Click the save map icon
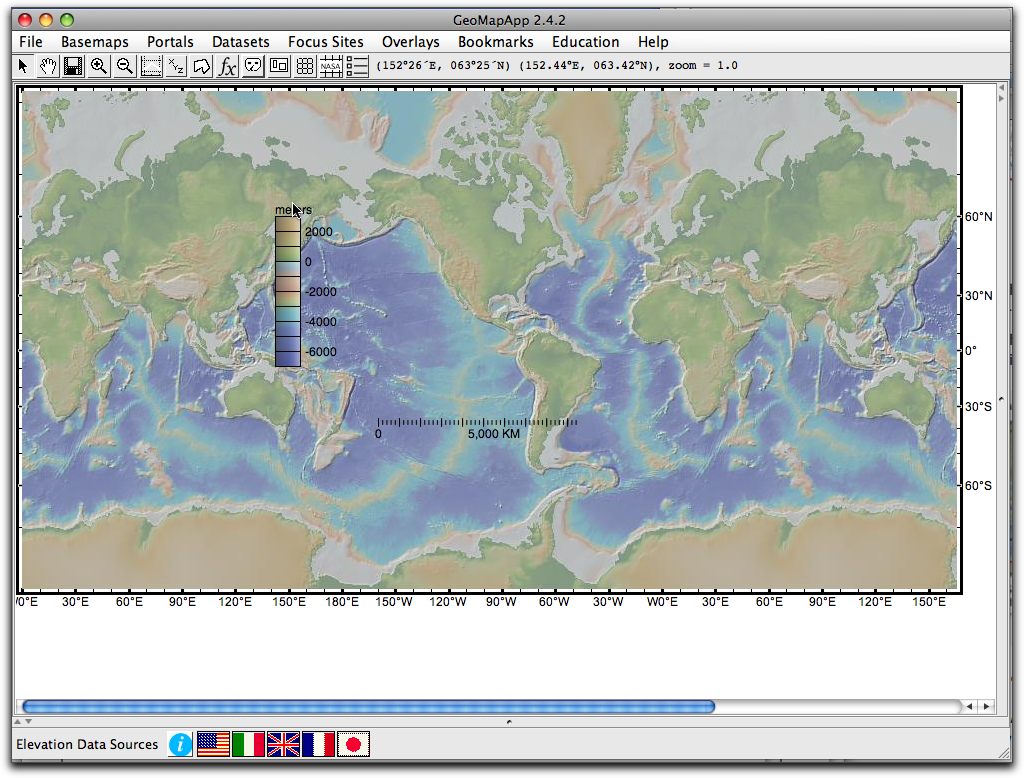 tap(73, 66)
